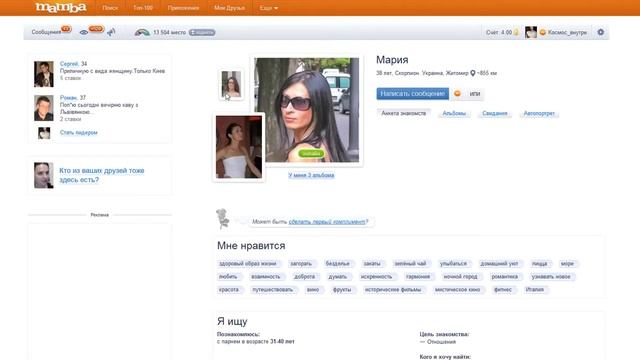Image resolution: width=640 pixels, height=360 pixels.
Task: Click the eye profile-views icon
Action: click(x=84, y=32)
